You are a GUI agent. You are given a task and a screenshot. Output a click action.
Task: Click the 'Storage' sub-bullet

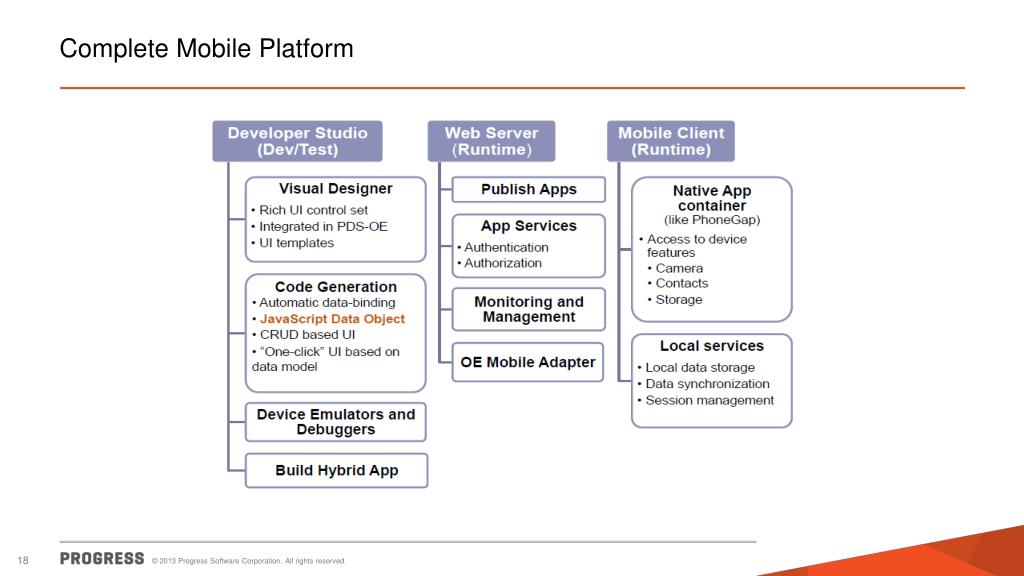pyautogui.click(x=675, y=300)
